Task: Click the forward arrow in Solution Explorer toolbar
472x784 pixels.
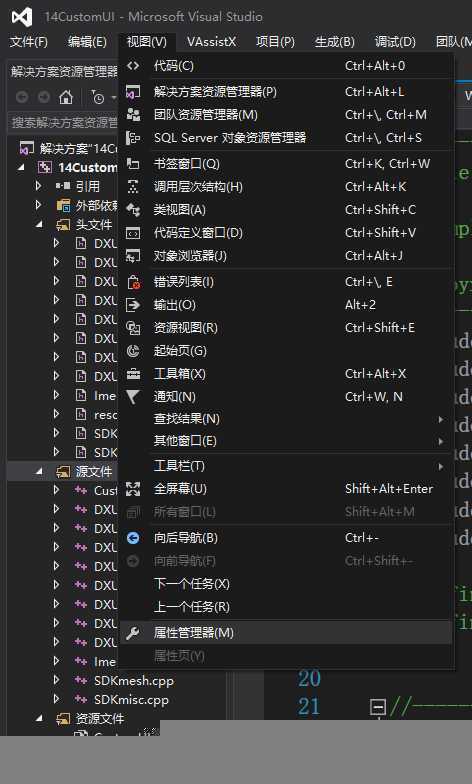Action: coord(44,96)
